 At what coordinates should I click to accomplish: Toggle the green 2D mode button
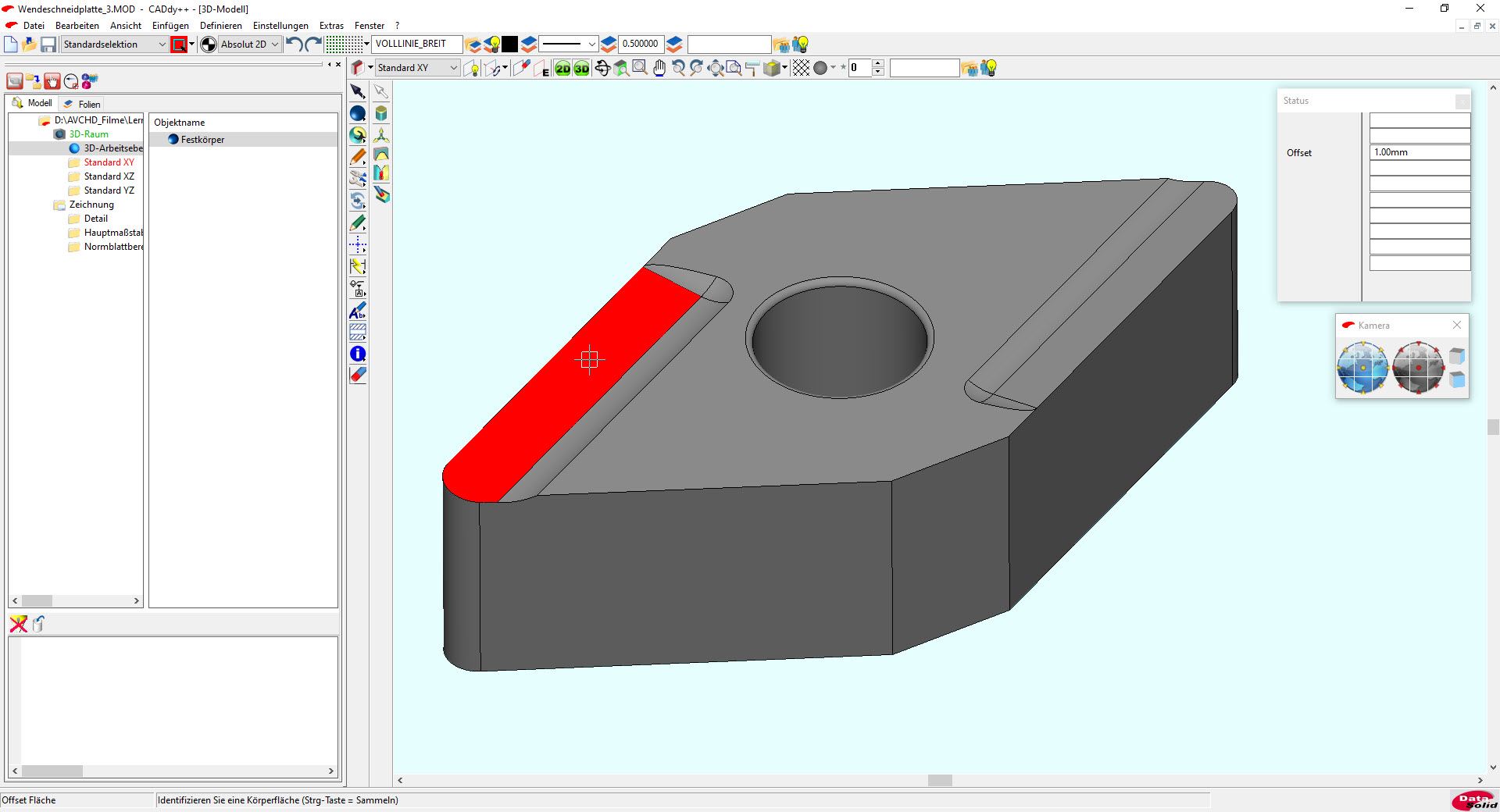tap(562, 69)
